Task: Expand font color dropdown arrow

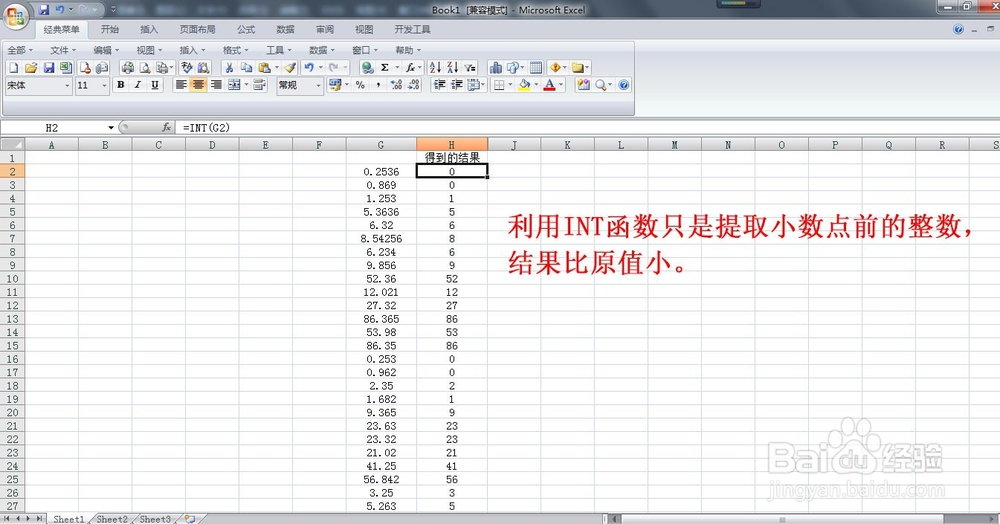Action: 561,85
